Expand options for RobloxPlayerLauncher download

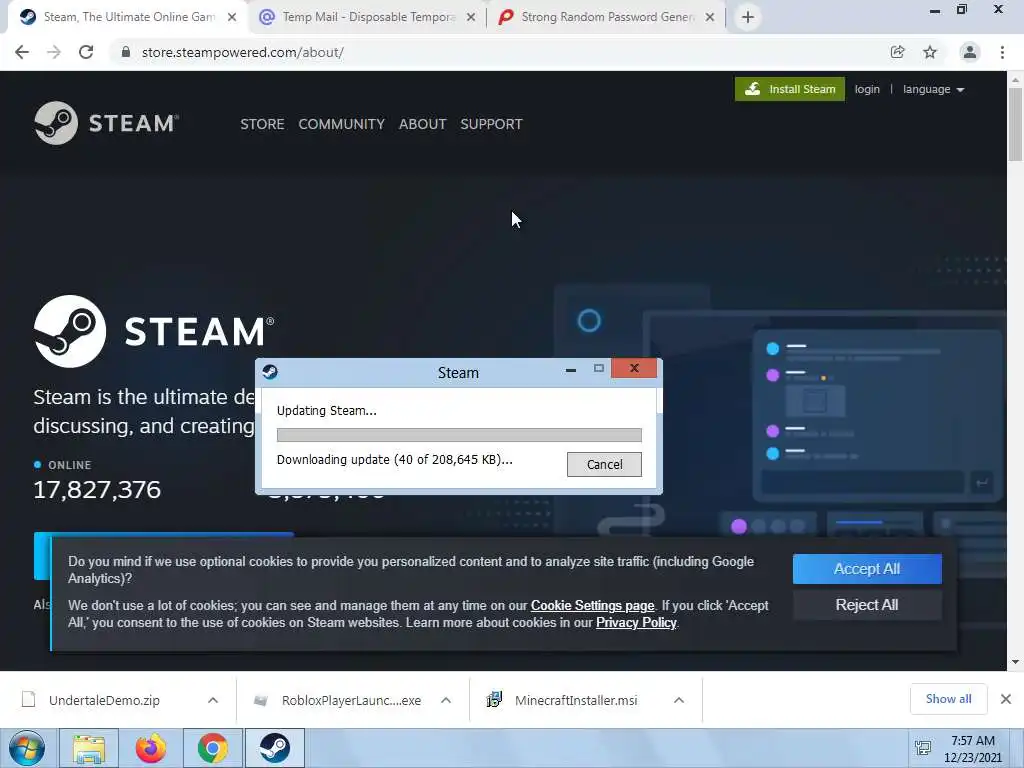pyautogui.click(x=446, y=700)
